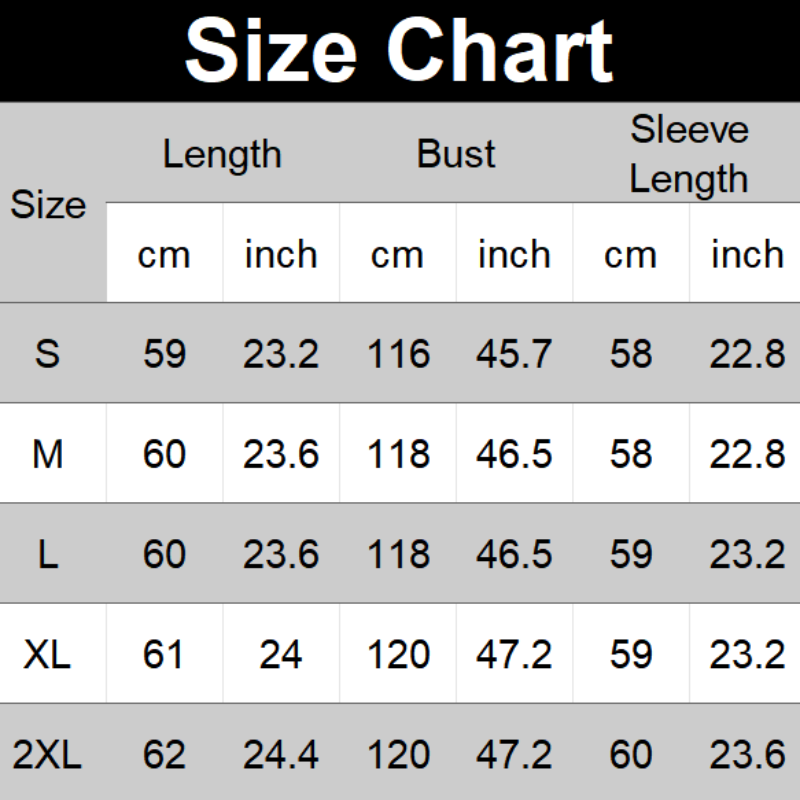Click the L size row label
Image resolution: width=800 pixels, height=800 pixels.
(48, 554)
